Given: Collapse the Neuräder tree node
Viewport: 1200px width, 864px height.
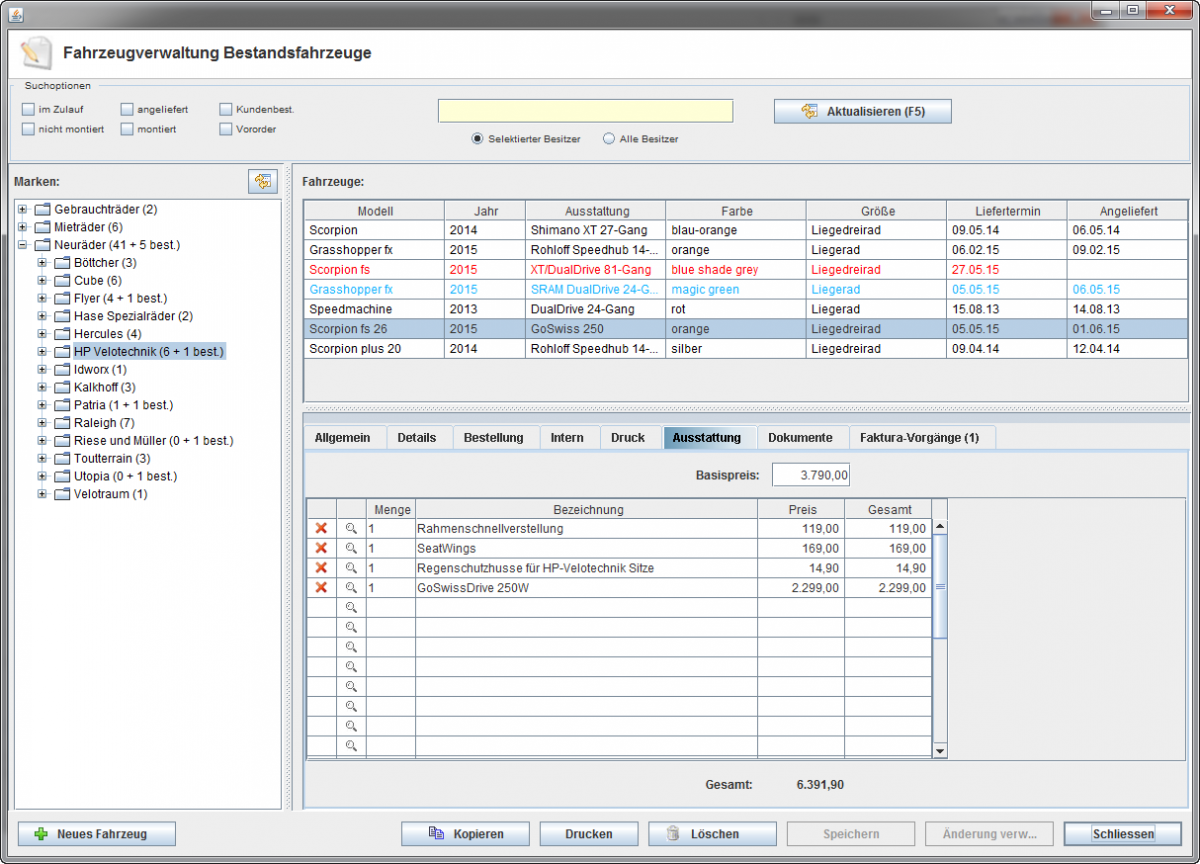Looking at the screenshot, I should click(22, 245).
